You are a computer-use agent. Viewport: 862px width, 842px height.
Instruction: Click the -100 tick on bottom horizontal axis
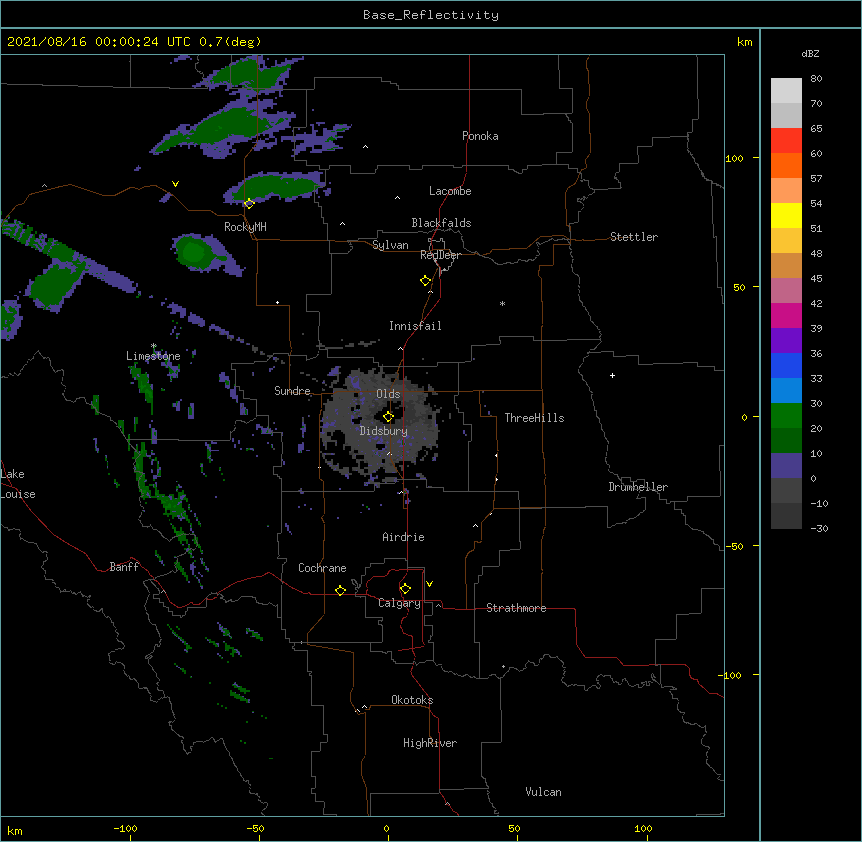click(x=125, y=828)
